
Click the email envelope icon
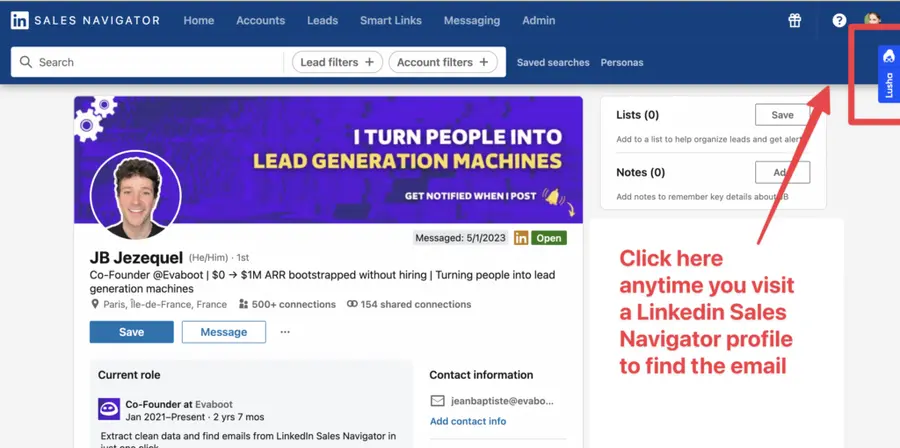(x=437, y=400)
